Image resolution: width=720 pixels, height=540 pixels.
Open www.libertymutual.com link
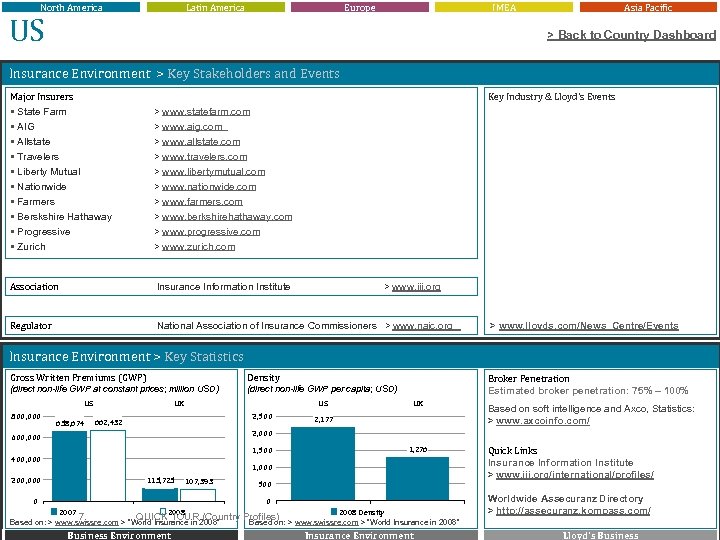[213, 172]
